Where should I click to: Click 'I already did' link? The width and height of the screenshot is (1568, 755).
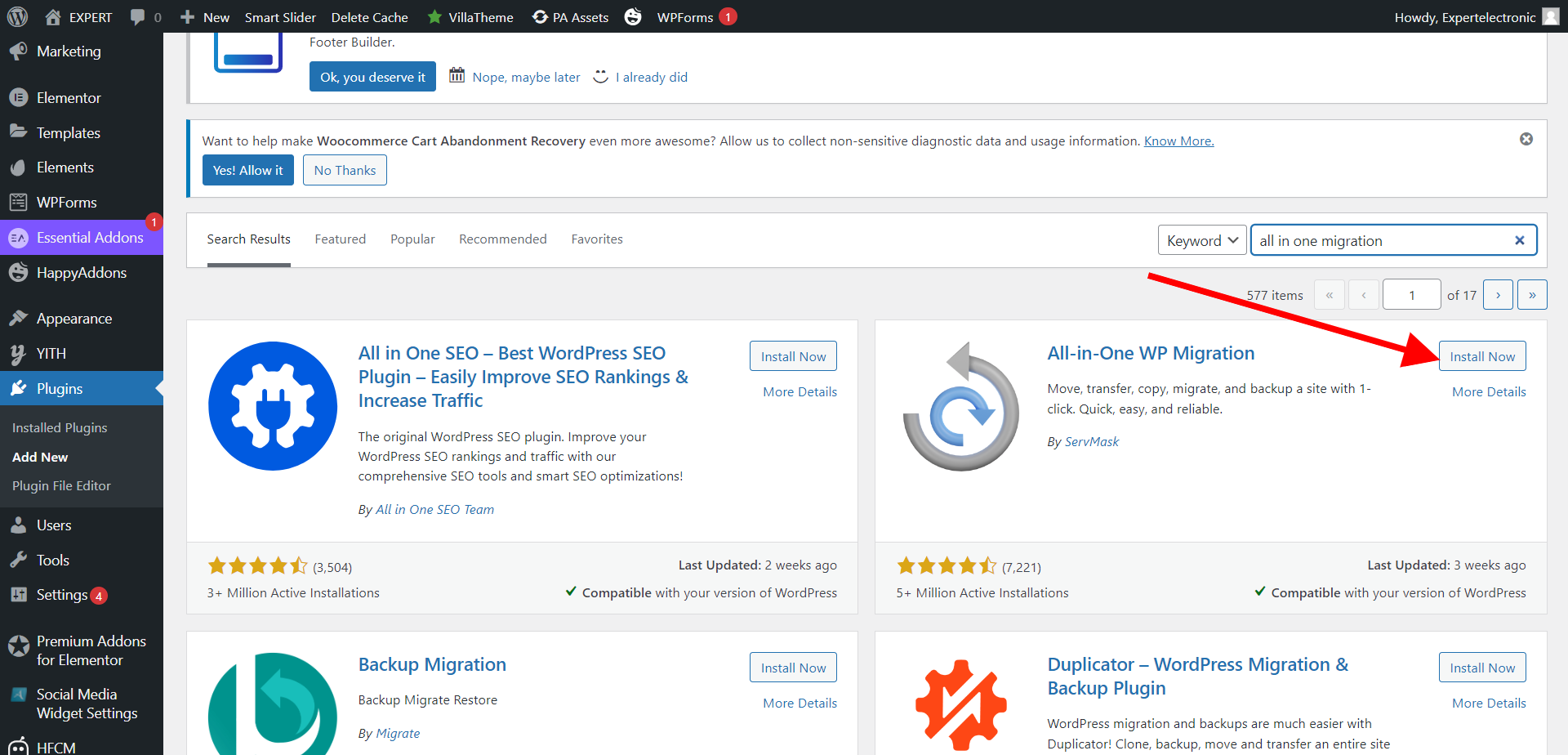pos(652,78)
